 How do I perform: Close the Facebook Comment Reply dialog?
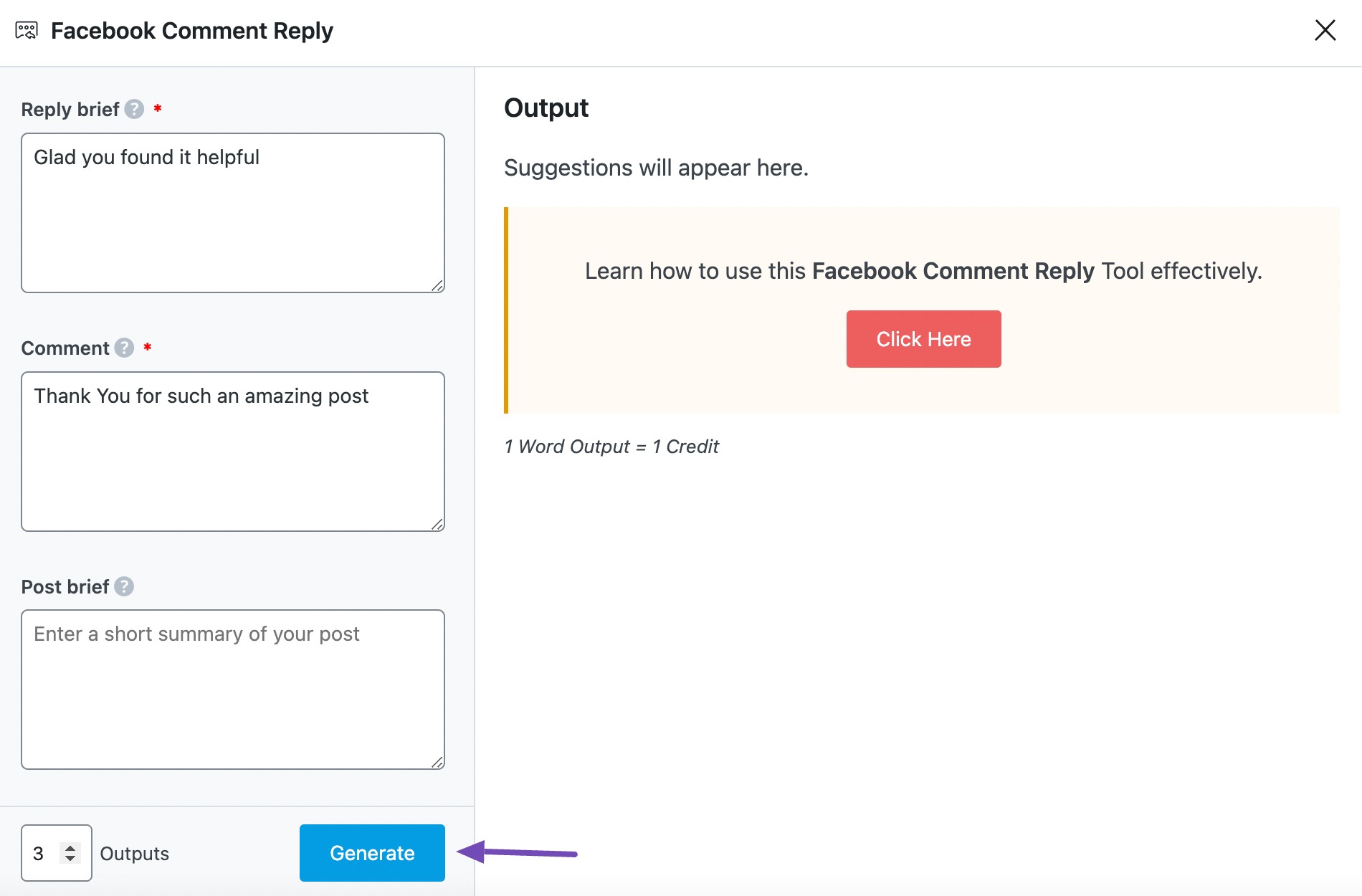[1325, 30]
